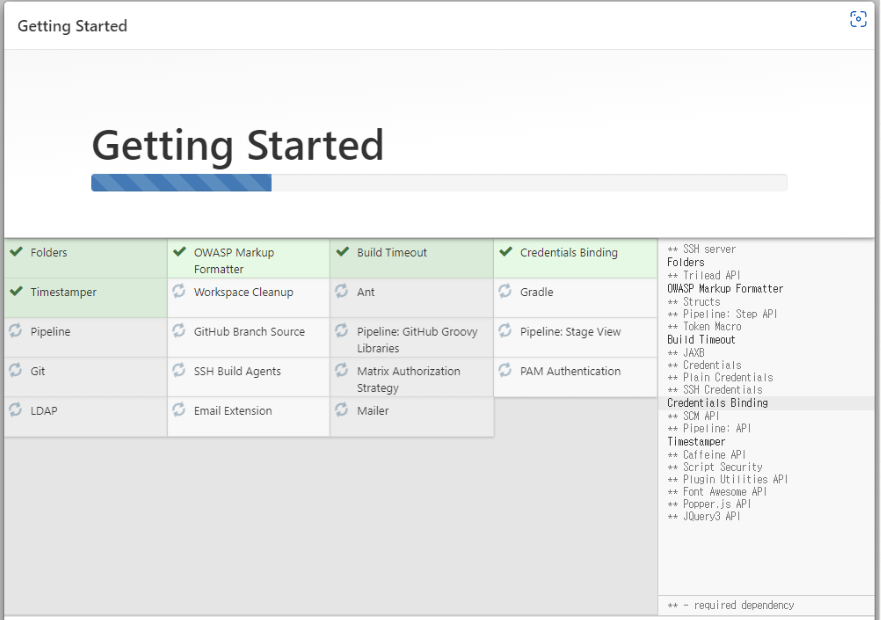Click '** Font Awesome API' log line
Screen dimensions: 881x620
[x=717, y=492]
